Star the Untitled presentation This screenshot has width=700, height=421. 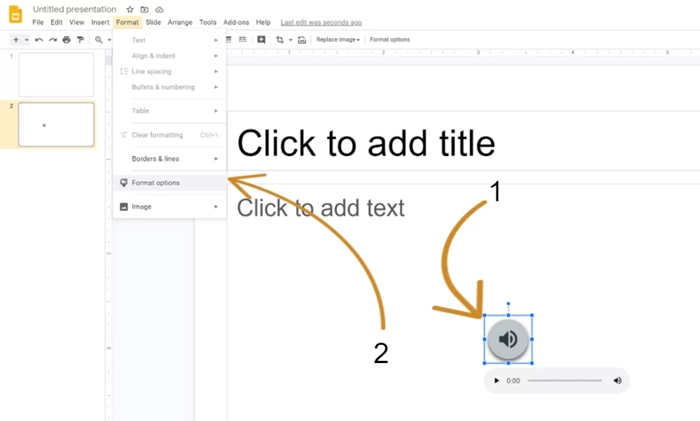click(130, 9)
